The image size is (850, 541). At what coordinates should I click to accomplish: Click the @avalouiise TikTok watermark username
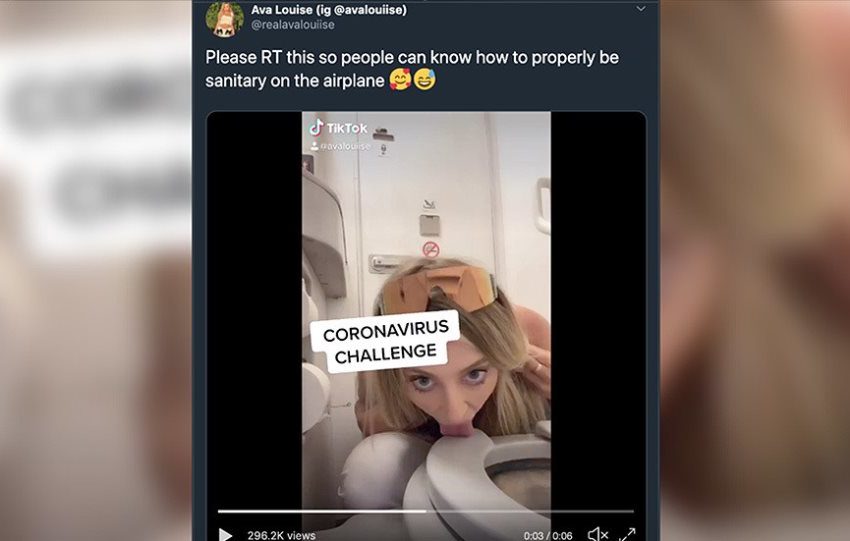click(345, 146)
